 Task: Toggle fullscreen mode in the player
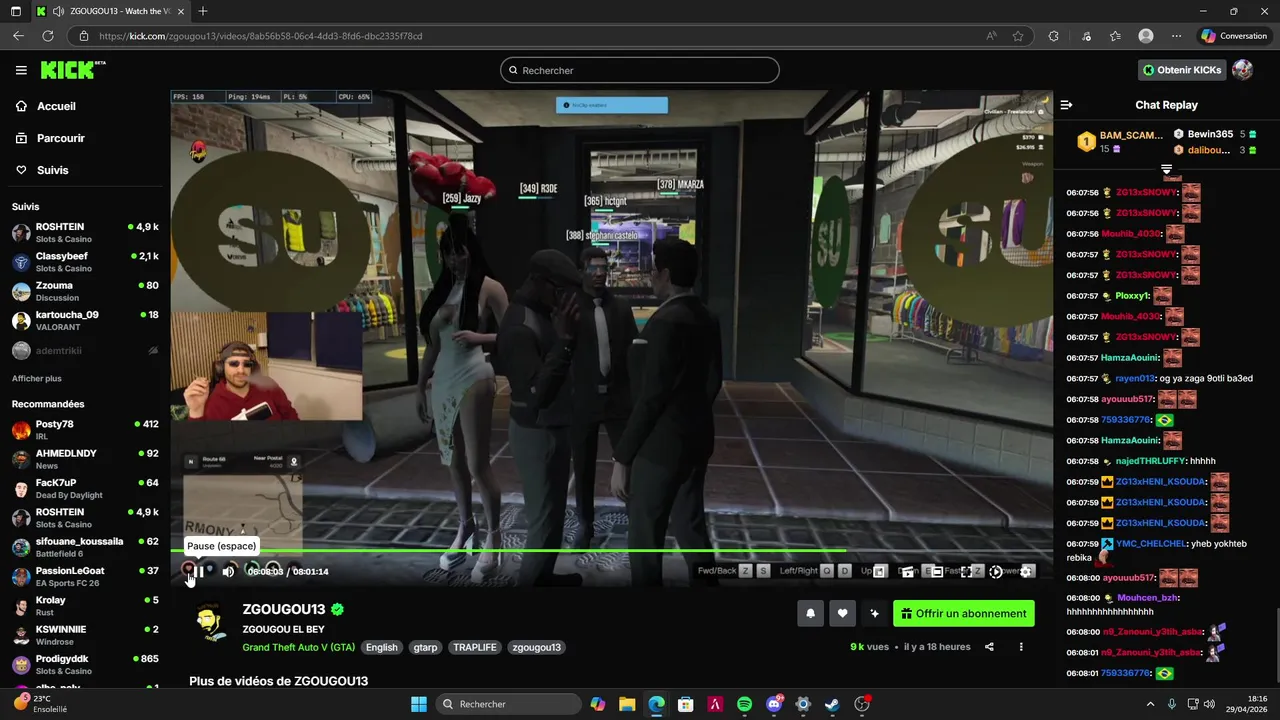tap(966, 571)
